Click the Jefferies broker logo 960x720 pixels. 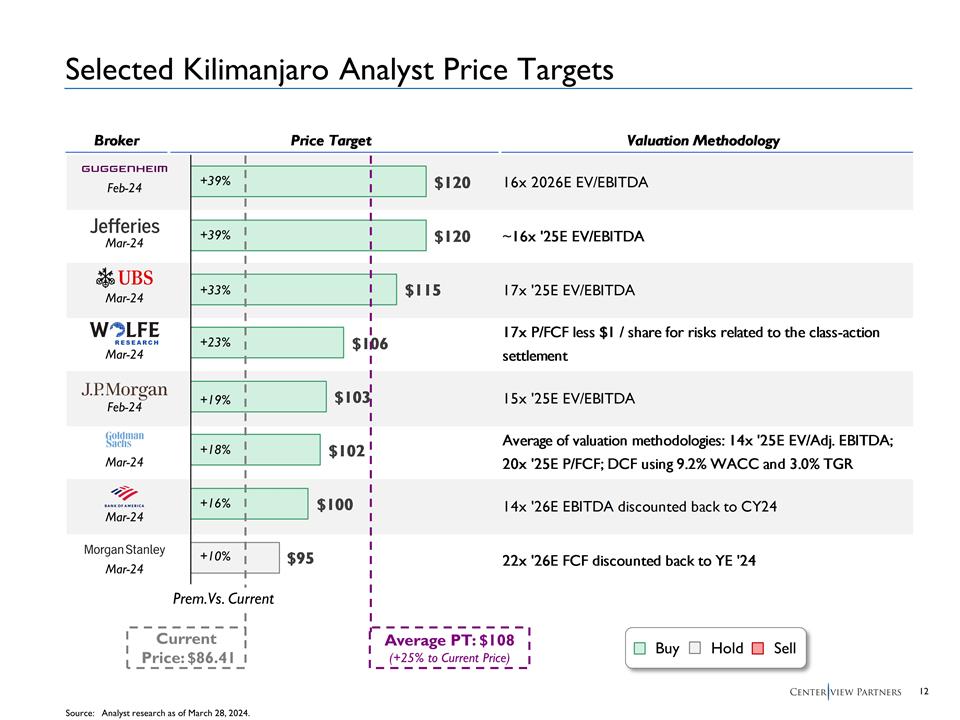coord(125,226)
